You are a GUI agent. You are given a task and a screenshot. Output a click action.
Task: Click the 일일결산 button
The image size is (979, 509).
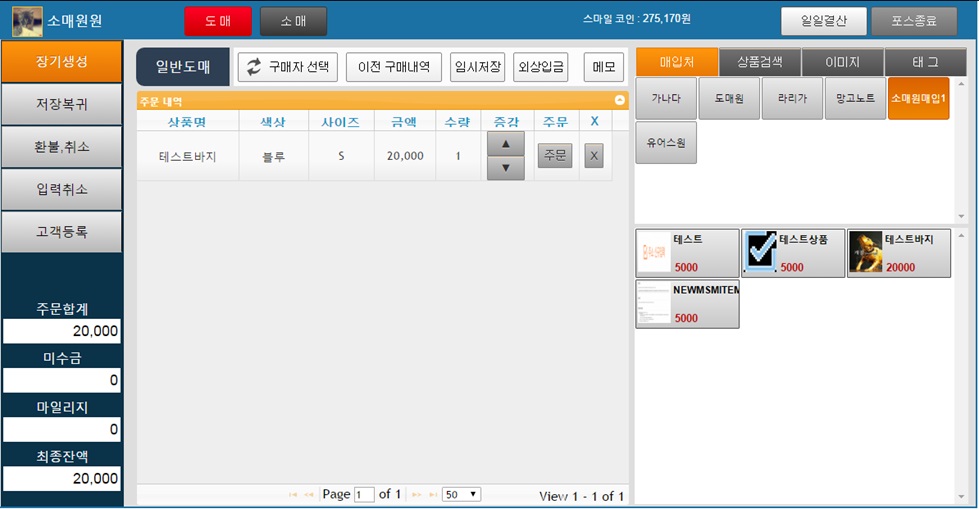823,20
